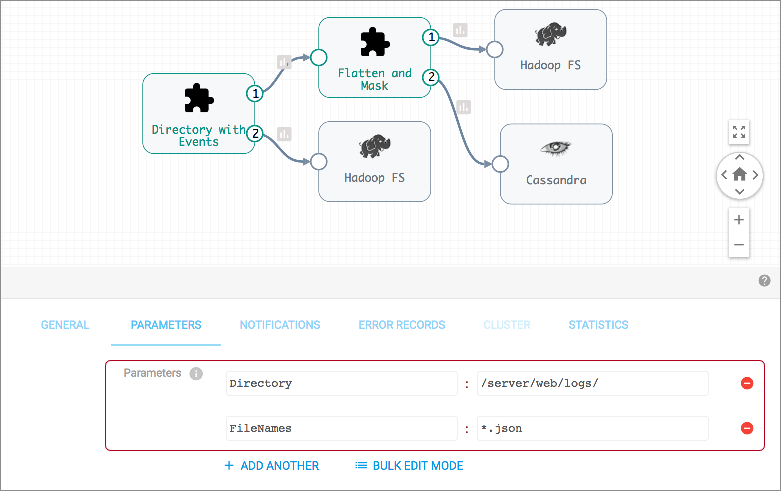
Task: Click the /server/web/logs/ value field
Action: (592, 383)
